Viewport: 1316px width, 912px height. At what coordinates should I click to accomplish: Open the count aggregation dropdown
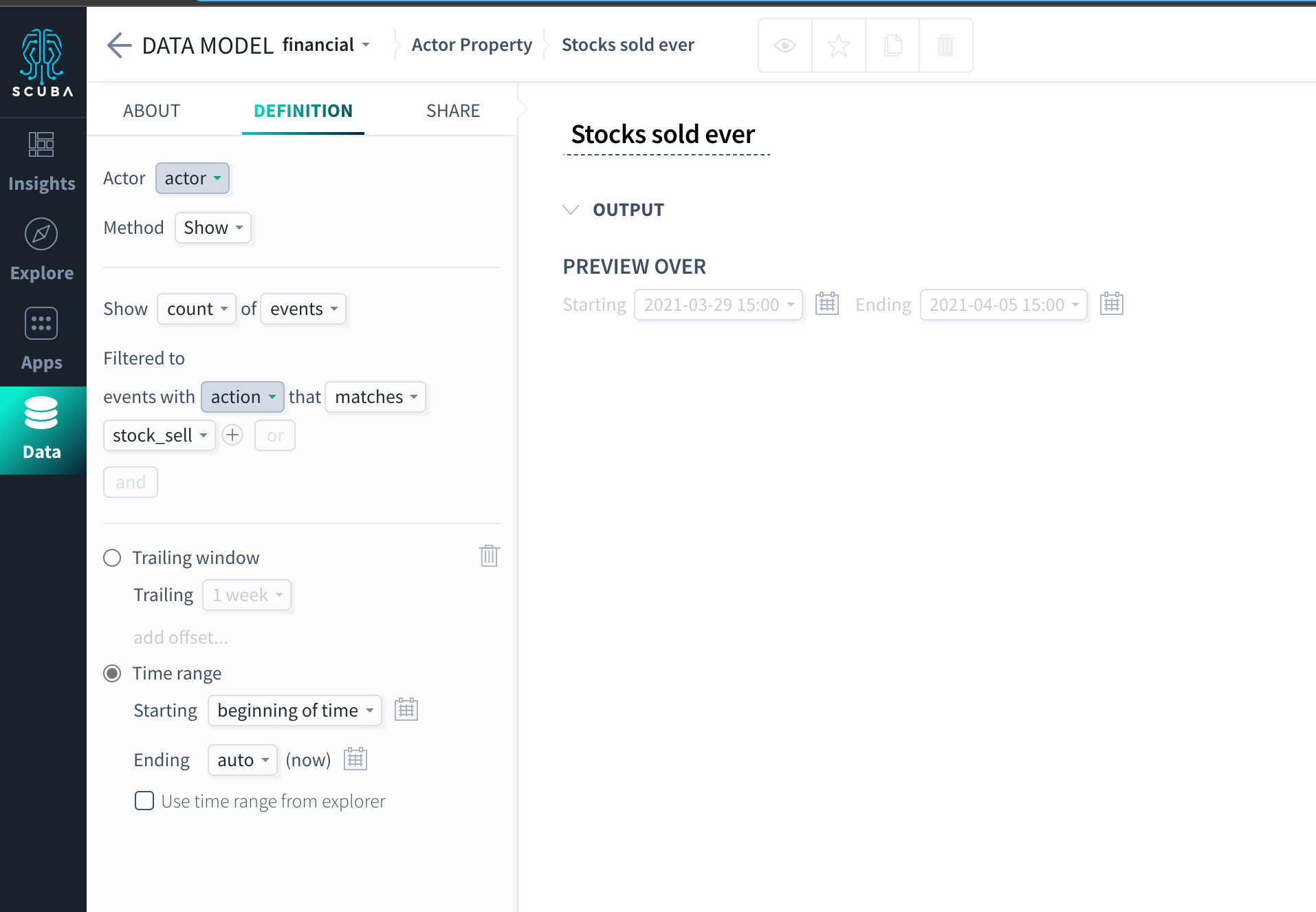[x=197, y=309]
